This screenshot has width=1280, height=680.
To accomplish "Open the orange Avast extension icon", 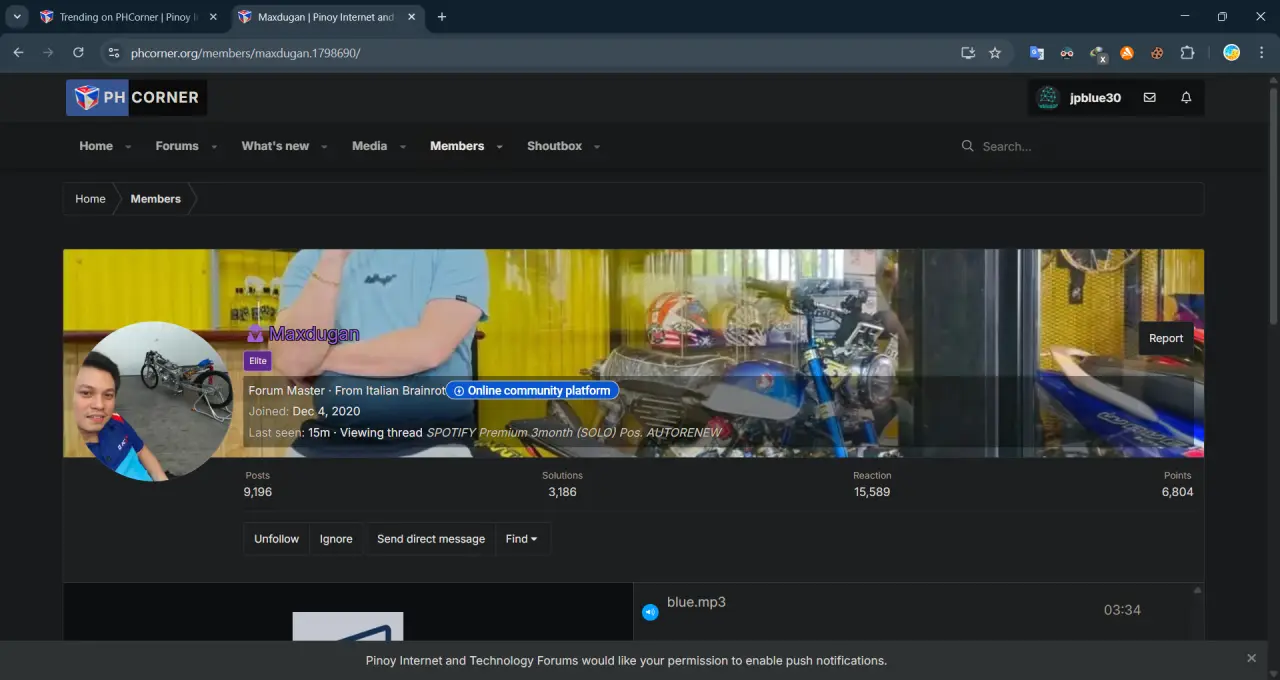I will (x=1127, y=53).
